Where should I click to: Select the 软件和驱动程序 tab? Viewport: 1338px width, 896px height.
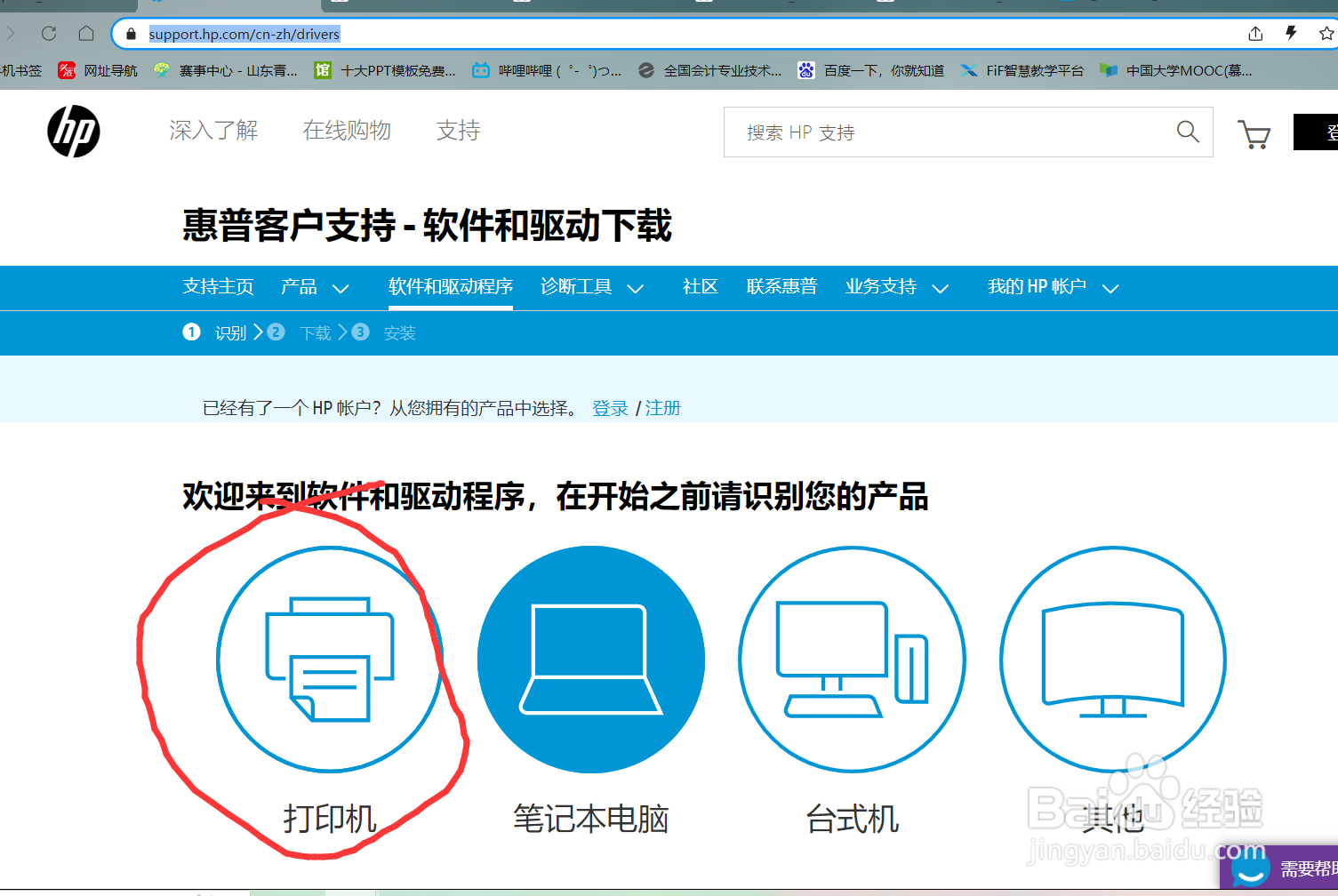point(451,287)
